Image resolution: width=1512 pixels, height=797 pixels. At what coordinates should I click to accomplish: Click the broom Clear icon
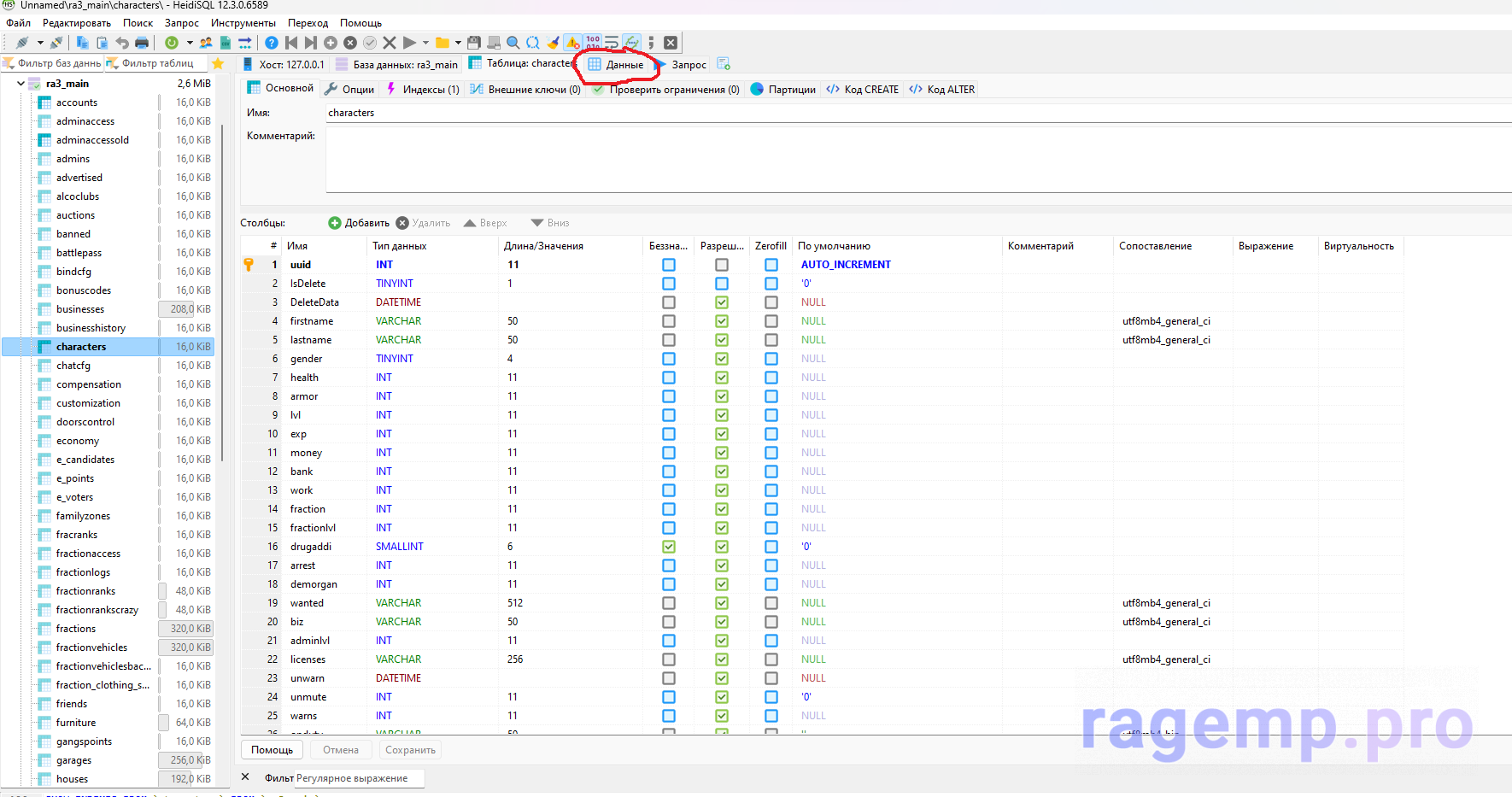tap(553, 43)
